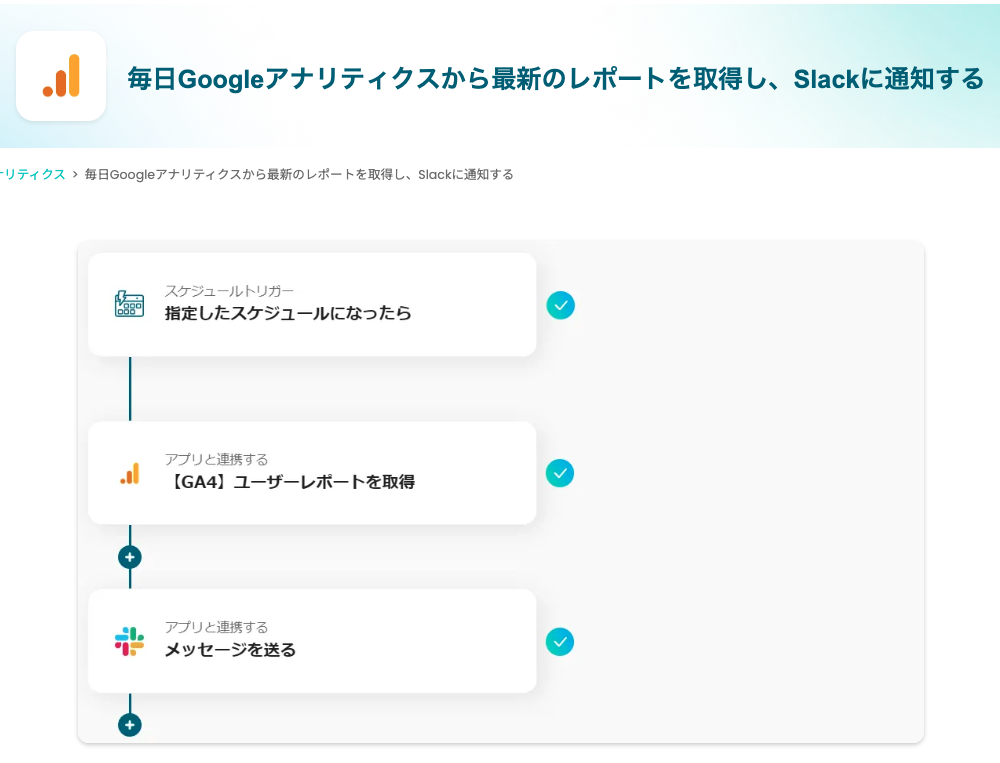1000x763 pixels.
Task: Add a step below the Slack card
Action: tap(130, 725)
